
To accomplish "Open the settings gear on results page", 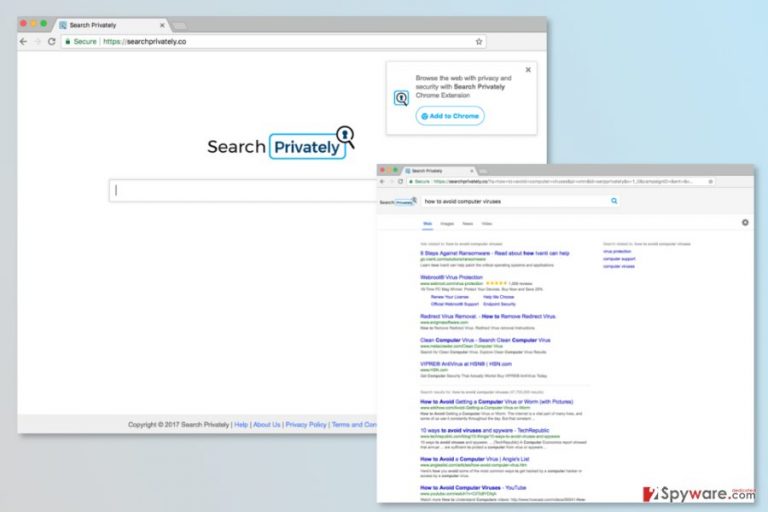I will pos(745,222).
